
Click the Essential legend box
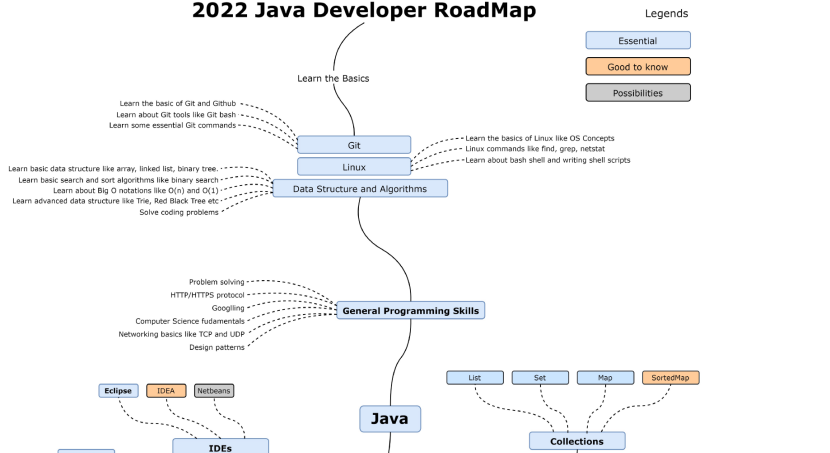pyautogui.click(x=637, y=41)
